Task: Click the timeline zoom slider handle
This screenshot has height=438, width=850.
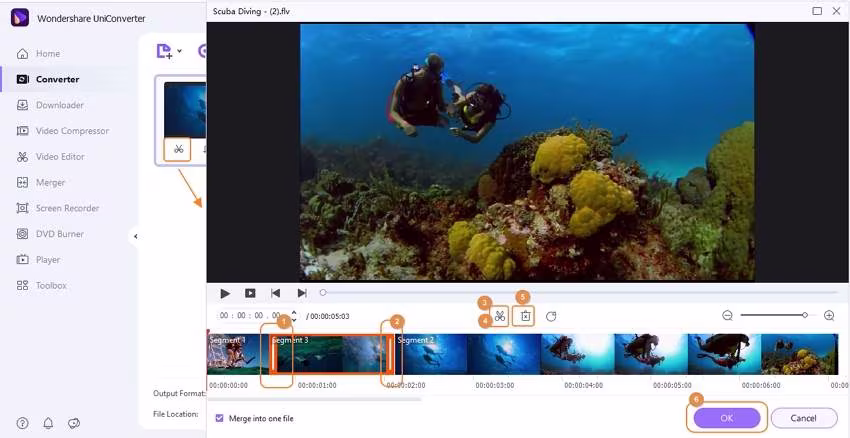Action: pos(805,315)
